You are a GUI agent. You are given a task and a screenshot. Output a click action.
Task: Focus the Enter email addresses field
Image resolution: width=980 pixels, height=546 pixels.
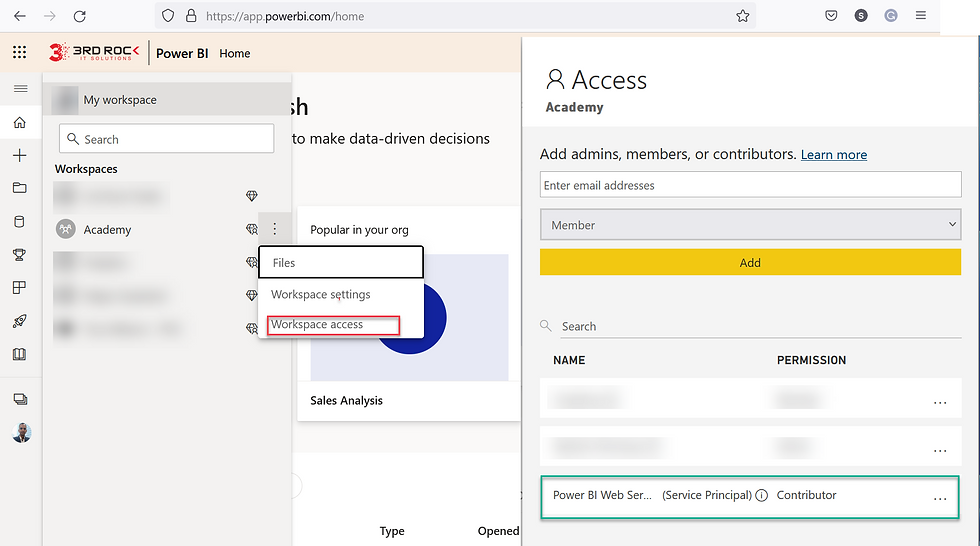pyautogui.click(x=751, y=185)
